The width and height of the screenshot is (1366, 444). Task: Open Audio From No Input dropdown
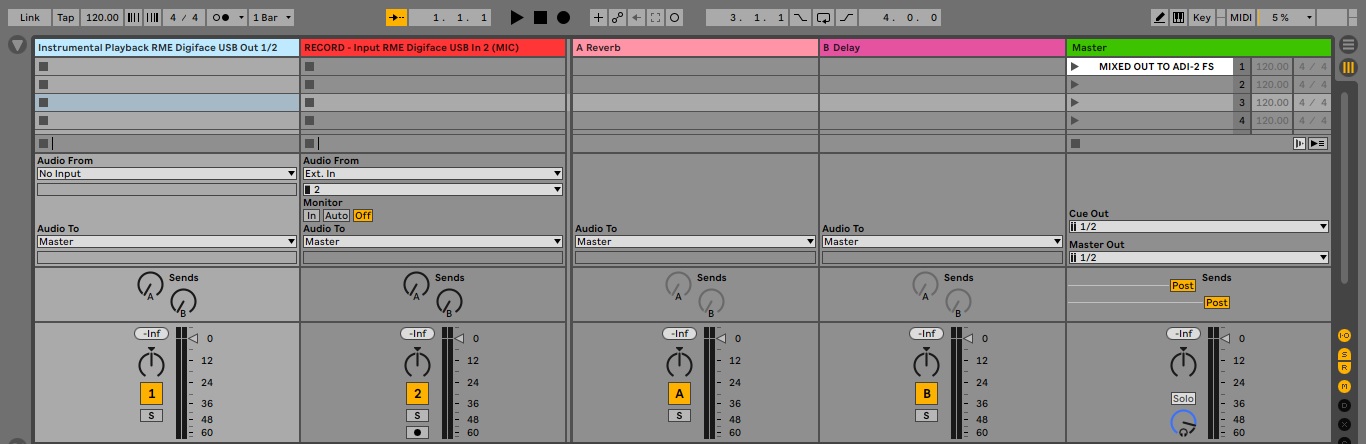[167, 174]
